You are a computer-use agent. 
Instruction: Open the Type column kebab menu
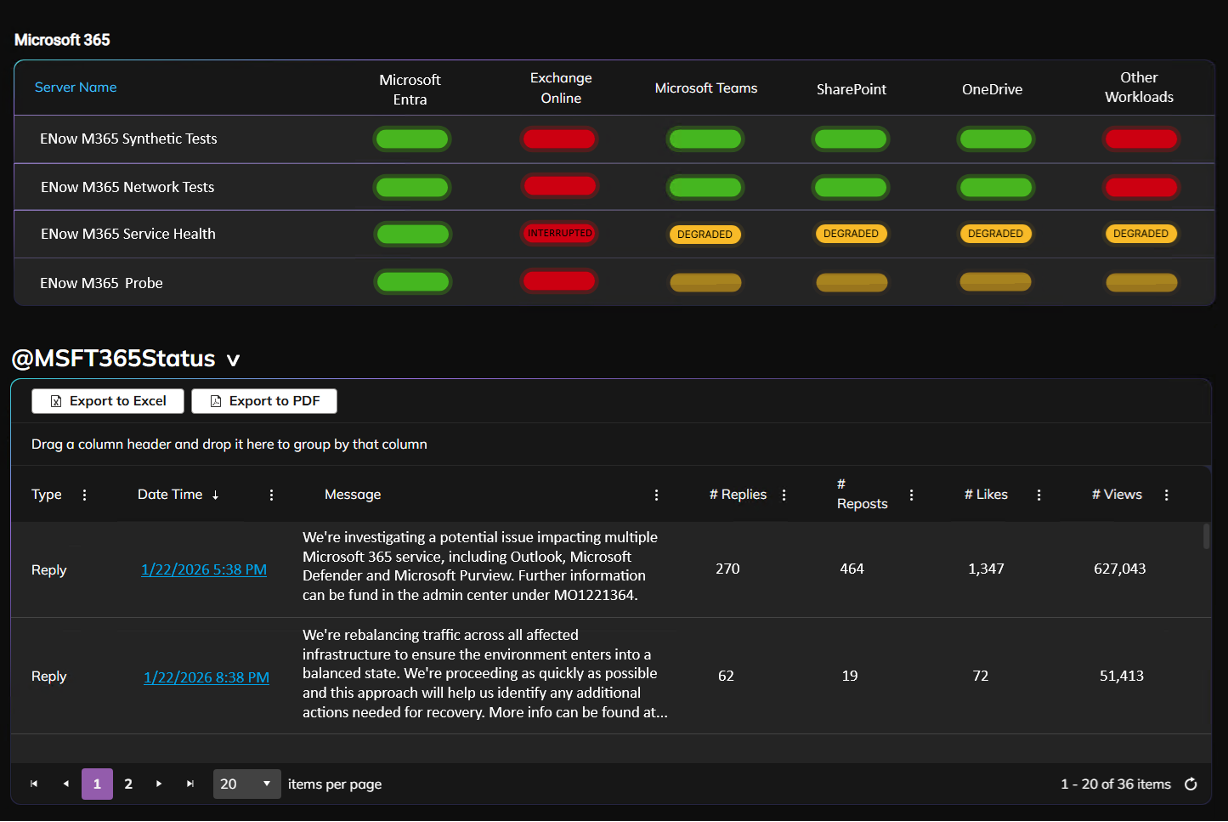84,494
